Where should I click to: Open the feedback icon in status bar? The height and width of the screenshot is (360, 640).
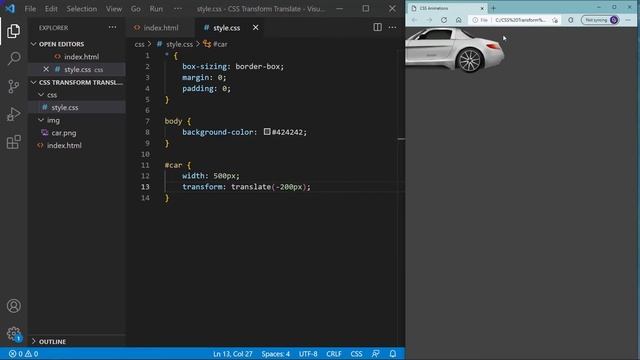point(376,354)
